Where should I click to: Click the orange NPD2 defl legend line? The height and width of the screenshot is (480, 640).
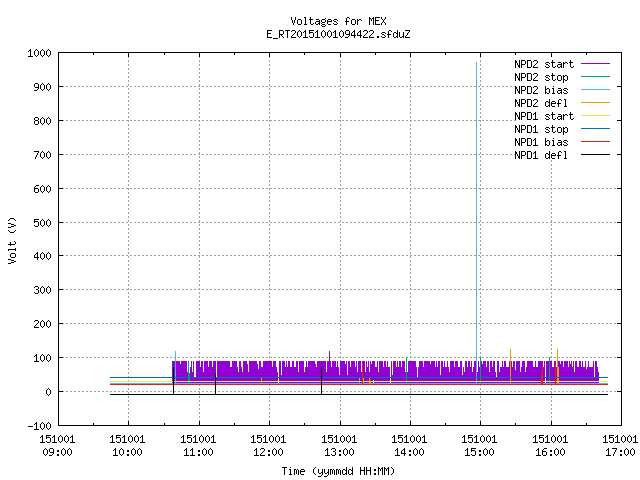point(595,103)
